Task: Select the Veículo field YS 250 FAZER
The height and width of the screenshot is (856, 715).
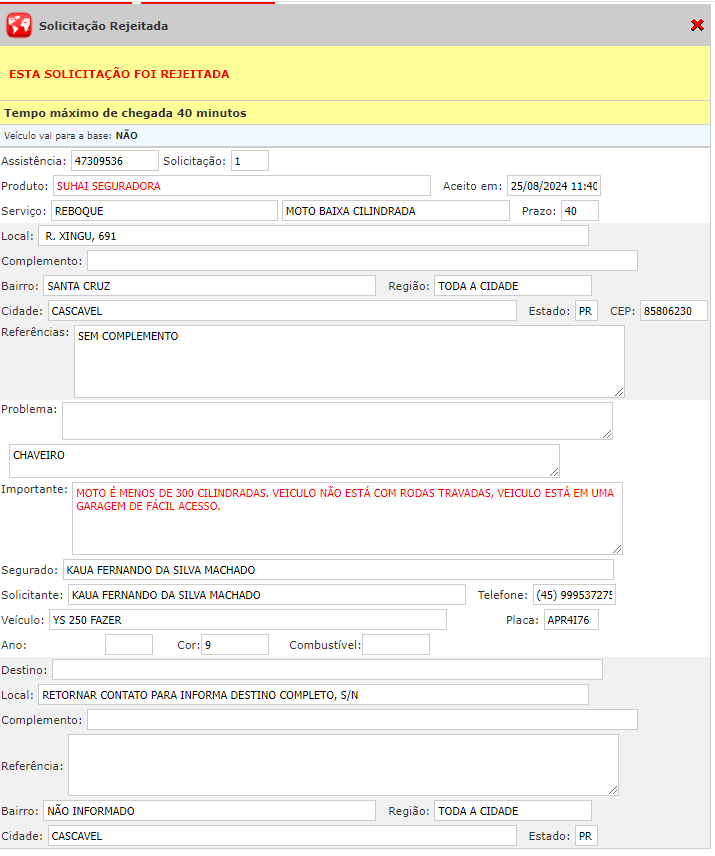Action: pos(248,620)
